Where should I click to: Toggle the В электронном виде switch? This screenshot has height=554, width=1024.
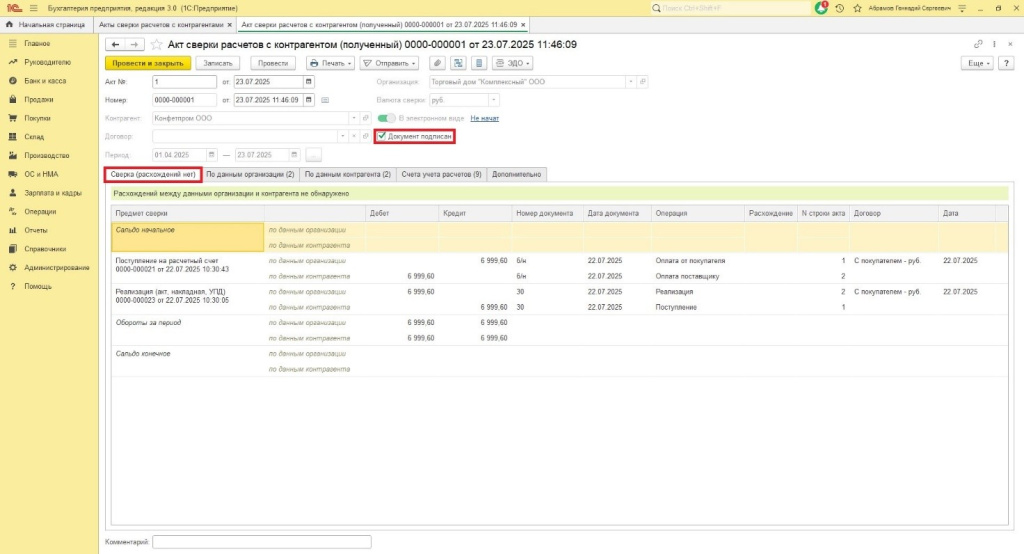click(x=386, y=118)
